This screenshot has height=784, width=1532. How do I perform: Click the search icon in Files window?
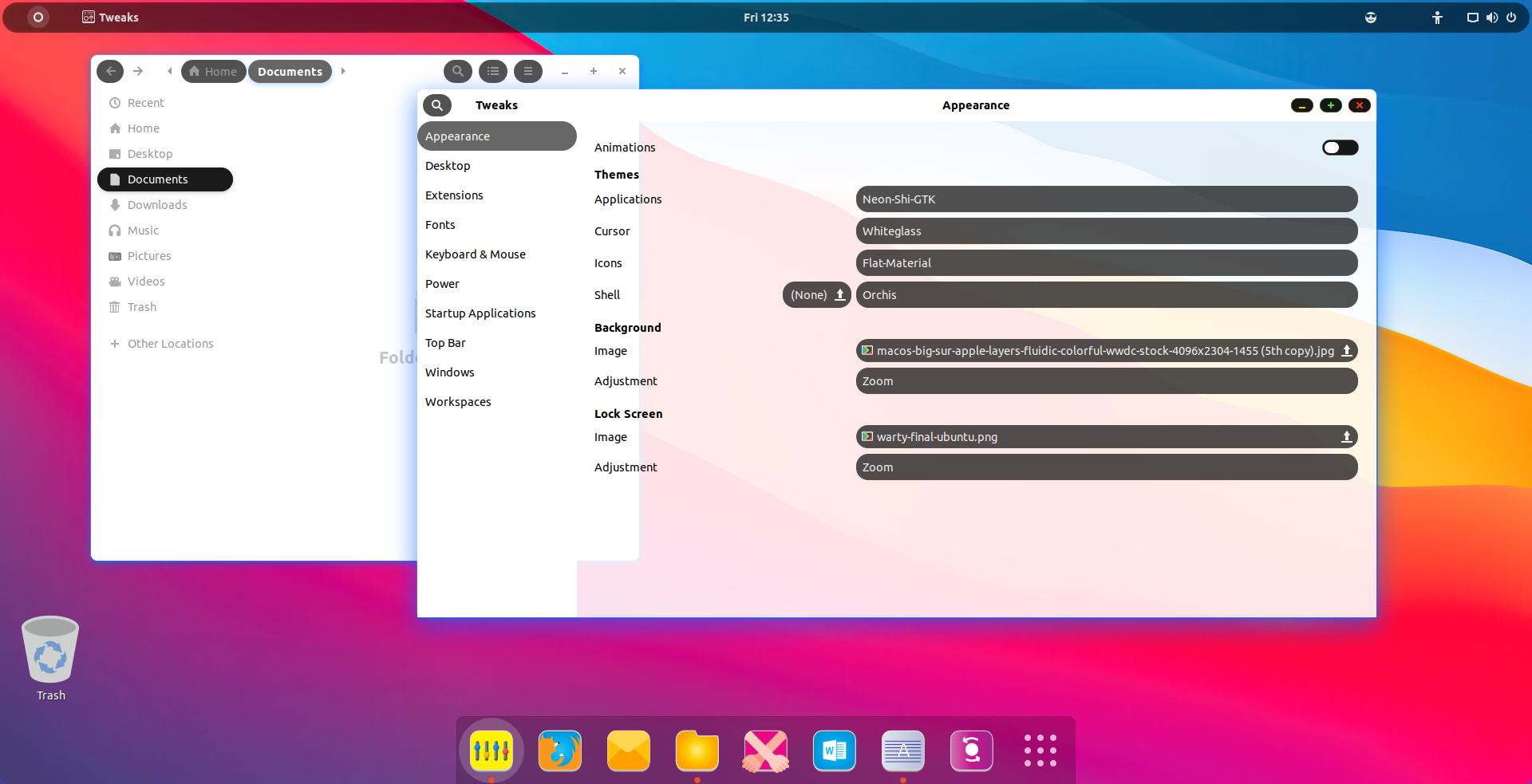pos(458,71)
